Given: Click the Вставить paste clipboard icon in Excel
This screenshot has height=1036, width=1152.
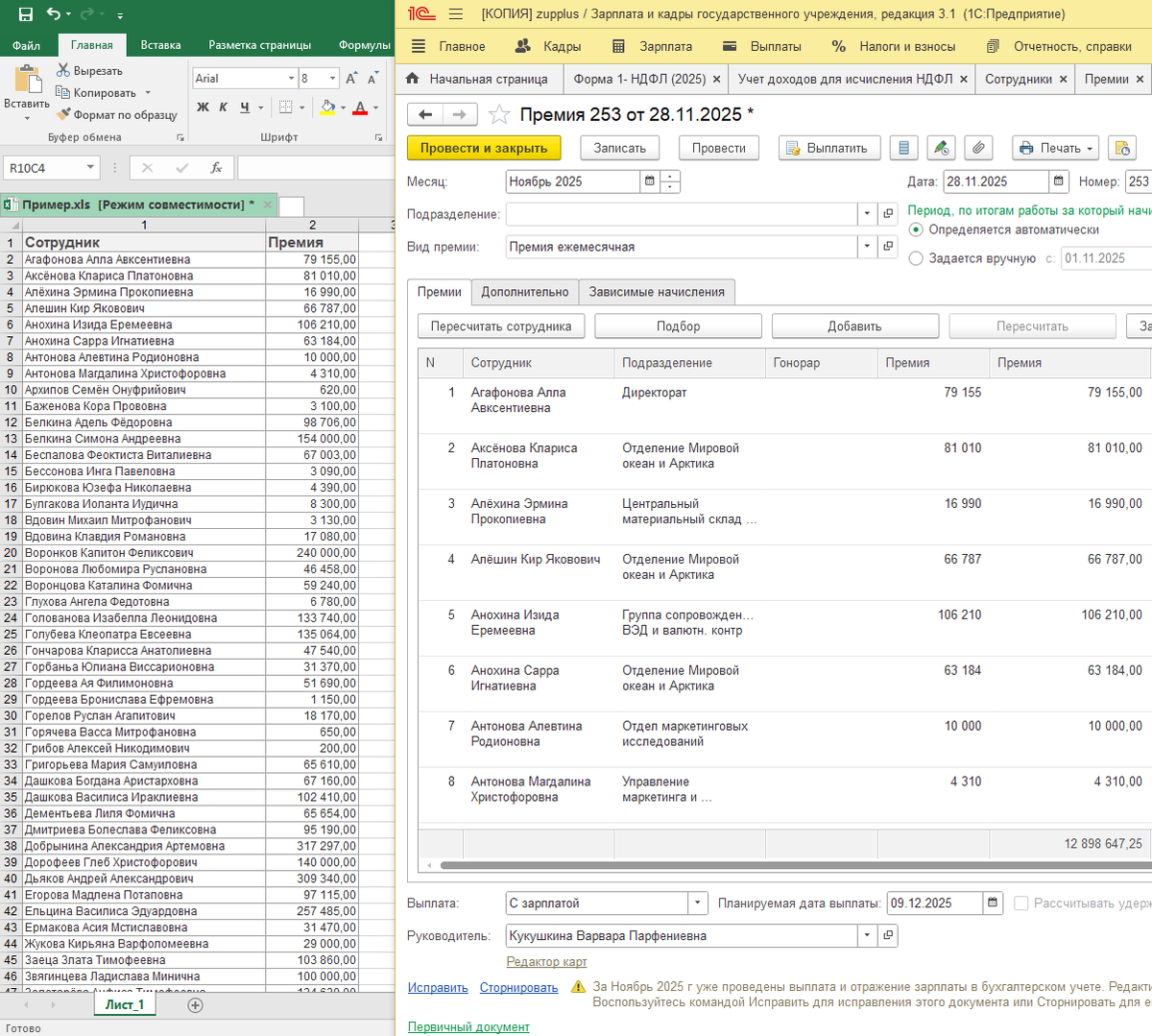Looking at the screenshot, I should pos(27,80).
